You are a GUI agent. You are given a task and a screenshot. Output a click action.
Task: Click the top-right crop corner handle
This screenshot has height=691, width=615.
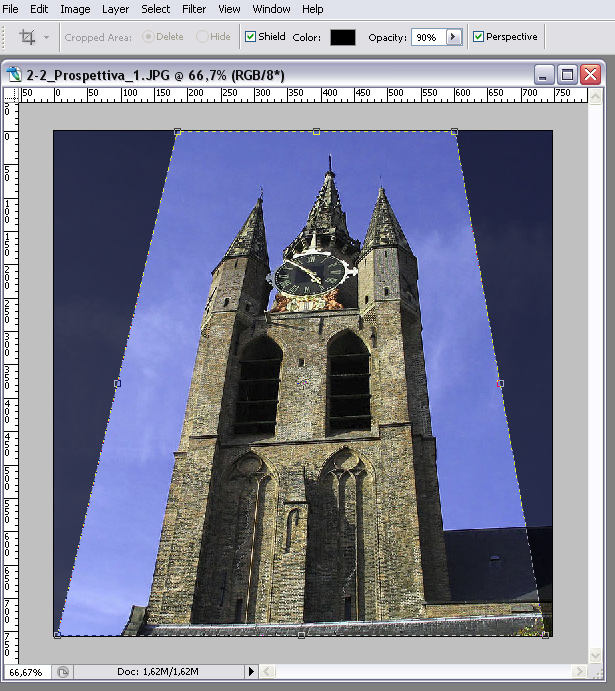(454, 132)
